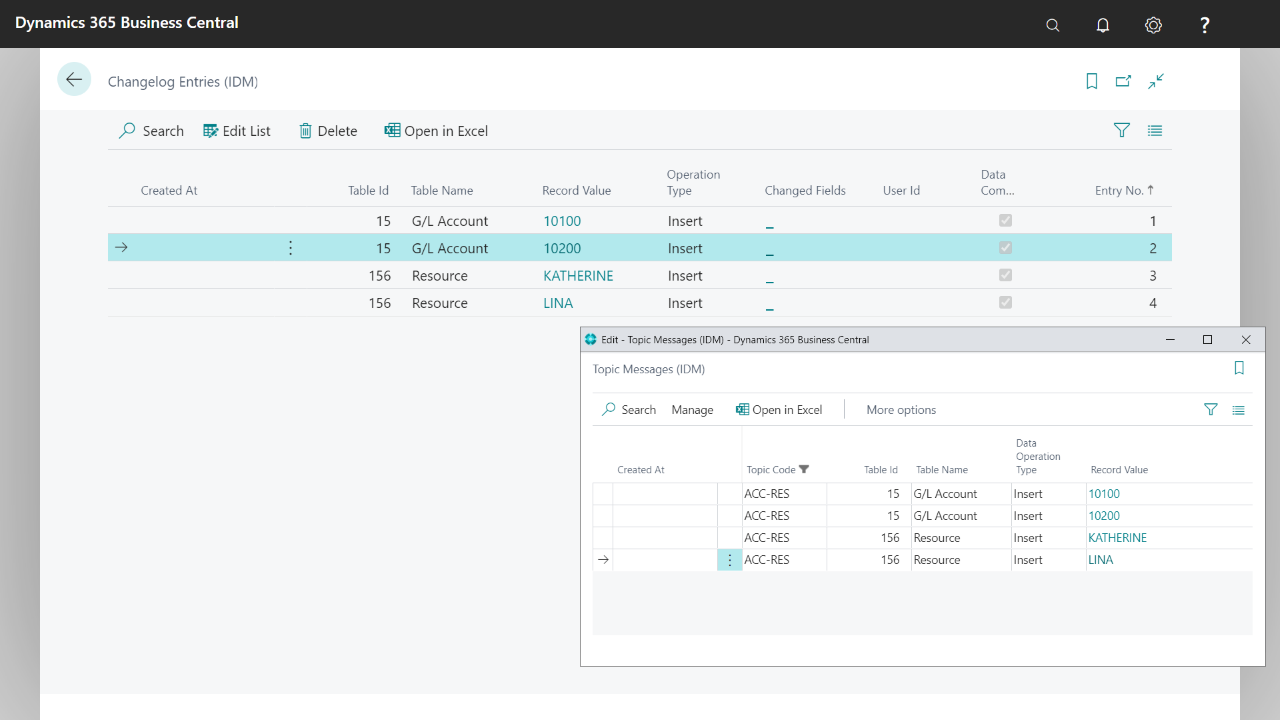The width and height of the screenshot is (1280, 720).
Task: Open the Topic Code column filter dropdown
Action: click(x=804, y=470)
